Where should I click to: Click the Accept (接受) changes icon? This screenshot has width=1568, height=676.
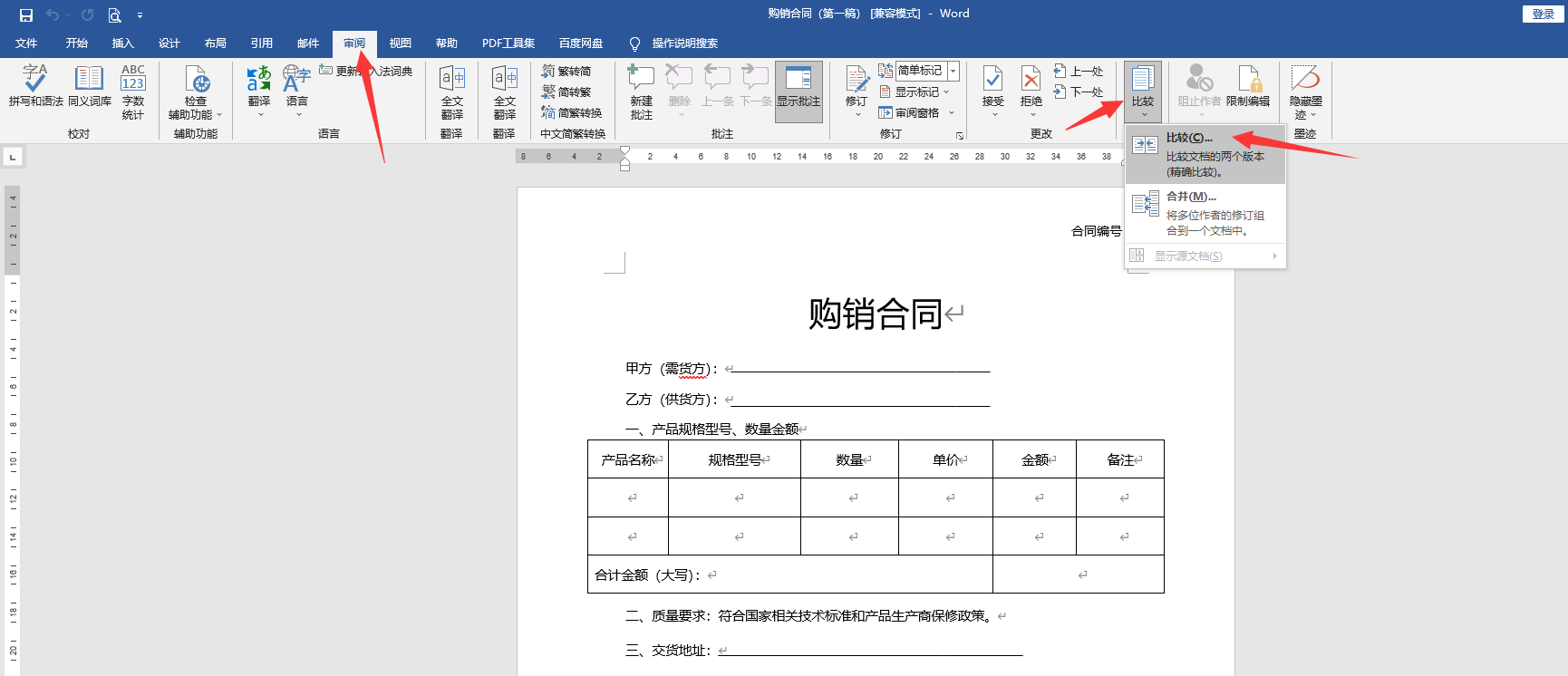(993, 87)
